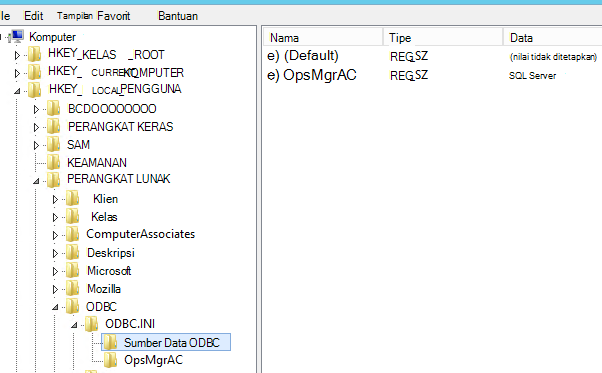Click the KEAMANAN folder icon

click(53, 162)
